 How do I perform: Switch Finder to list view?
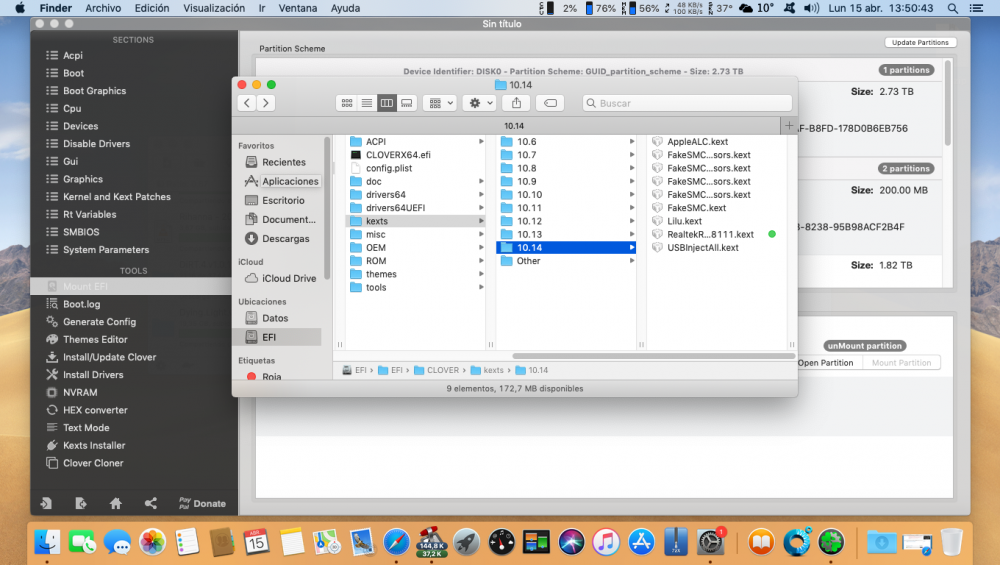[x=367, y=103]
